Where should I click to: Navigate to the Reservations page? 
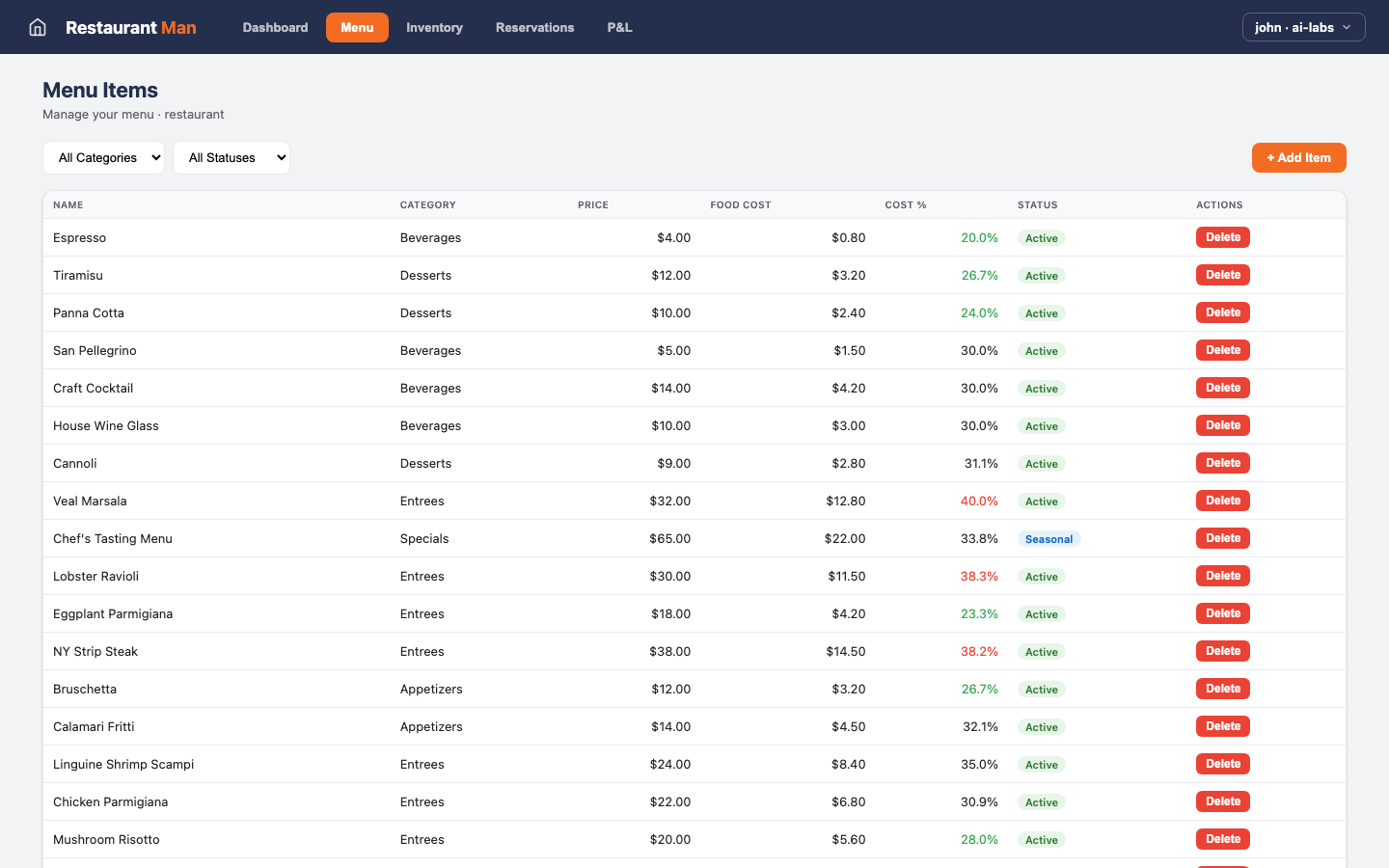tap(534, 27)
